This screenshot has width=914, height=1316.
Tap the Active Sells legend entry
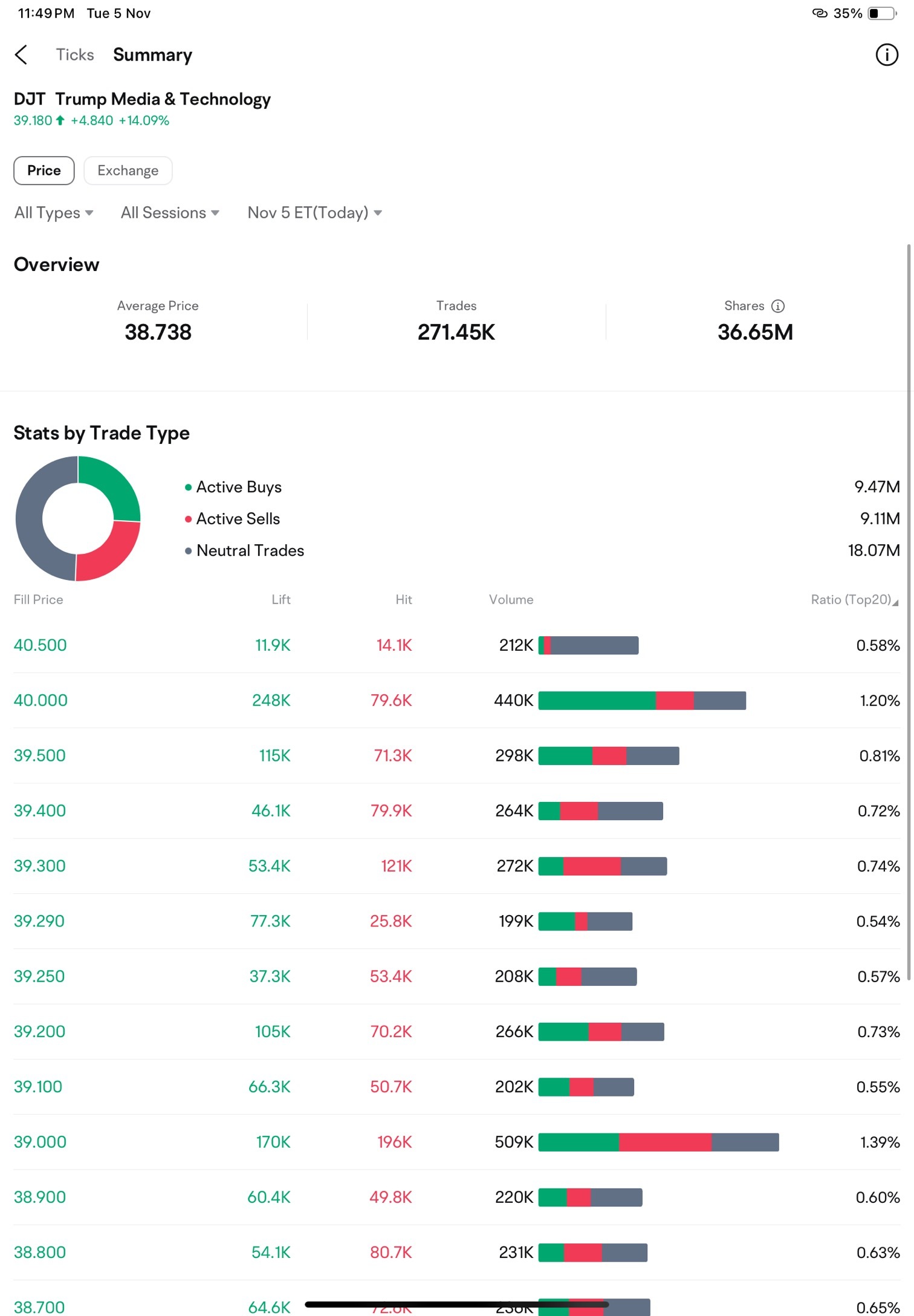tap(232, 519)
